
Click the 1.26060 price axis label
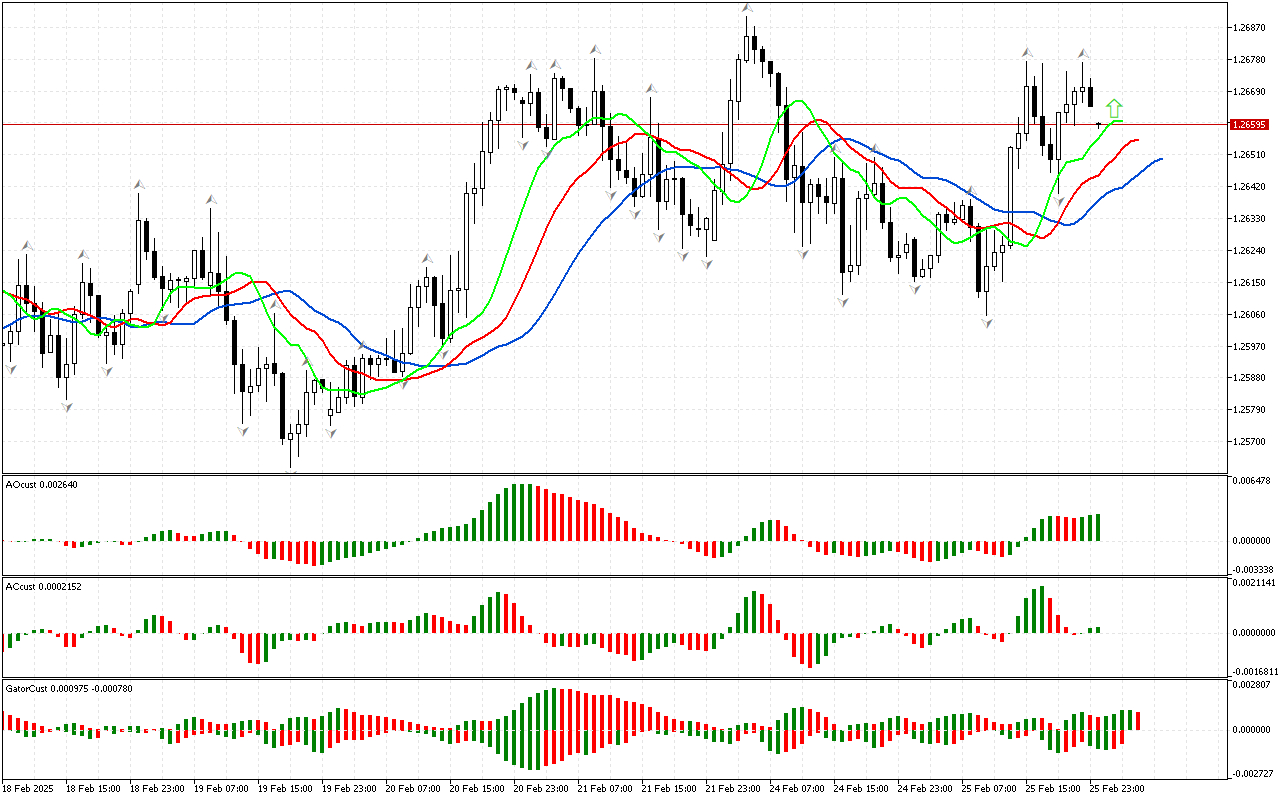pyautogui.click(x=1250, y=315)
